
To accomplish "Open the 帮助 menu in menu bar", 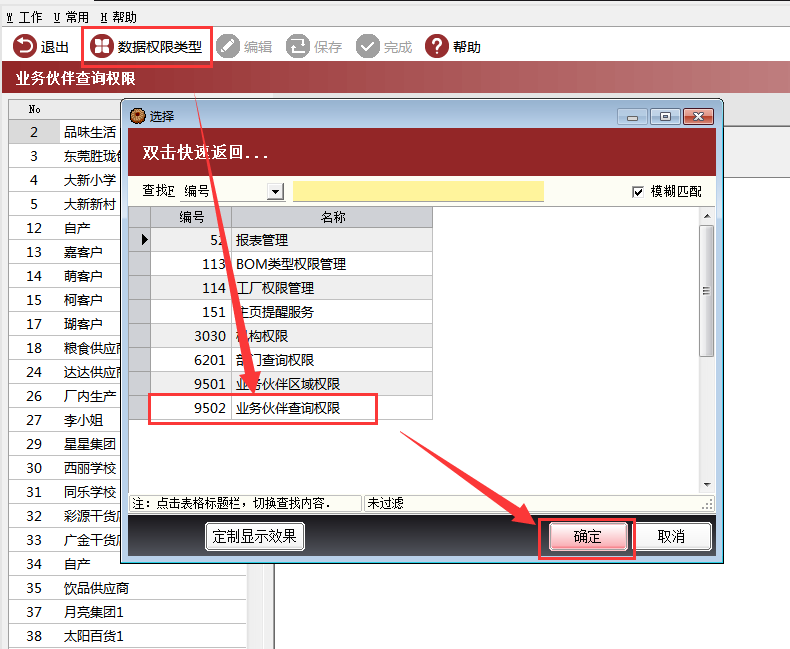I will click(118, 17).
